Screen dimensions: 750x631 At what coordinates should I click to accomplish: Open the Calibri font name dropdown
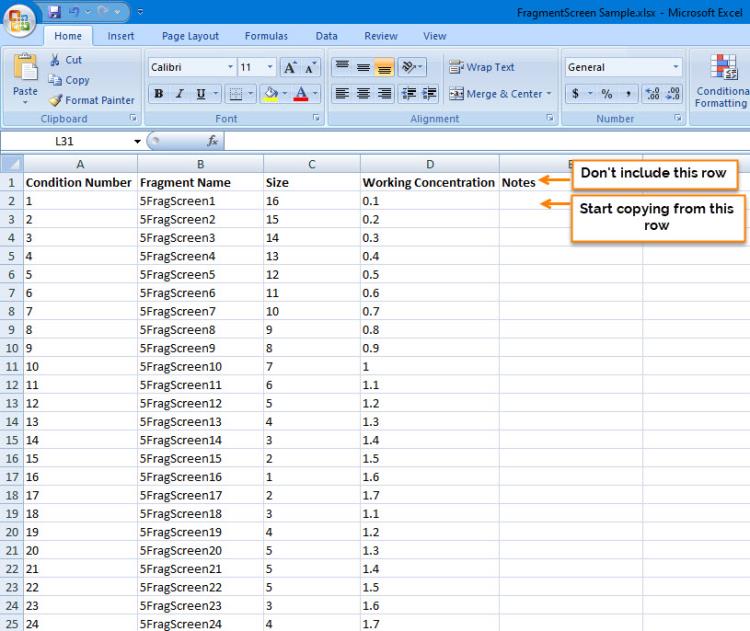(230, 68)
